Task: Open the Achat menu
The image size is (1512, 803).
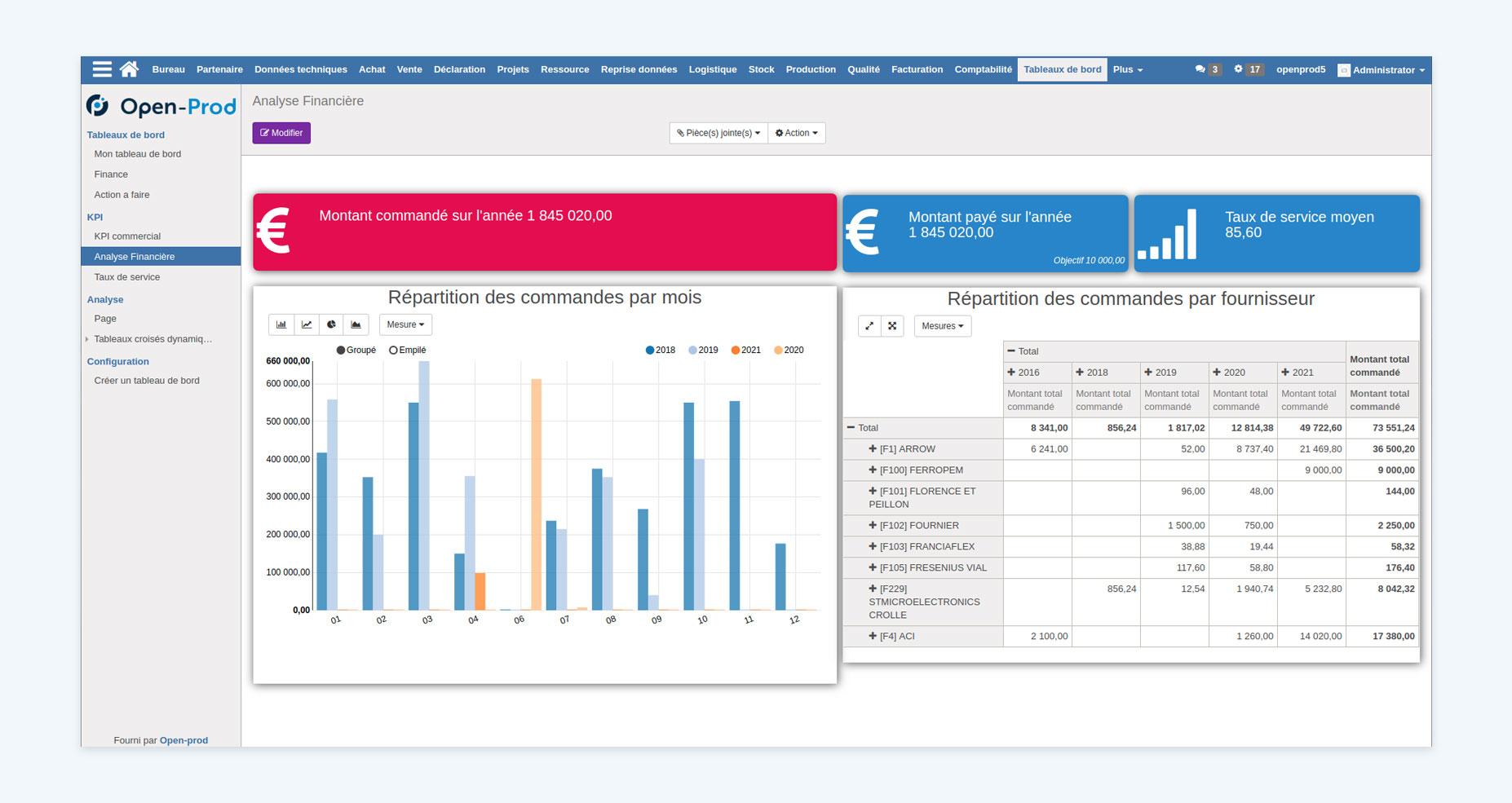Action: tap(372, 69)
